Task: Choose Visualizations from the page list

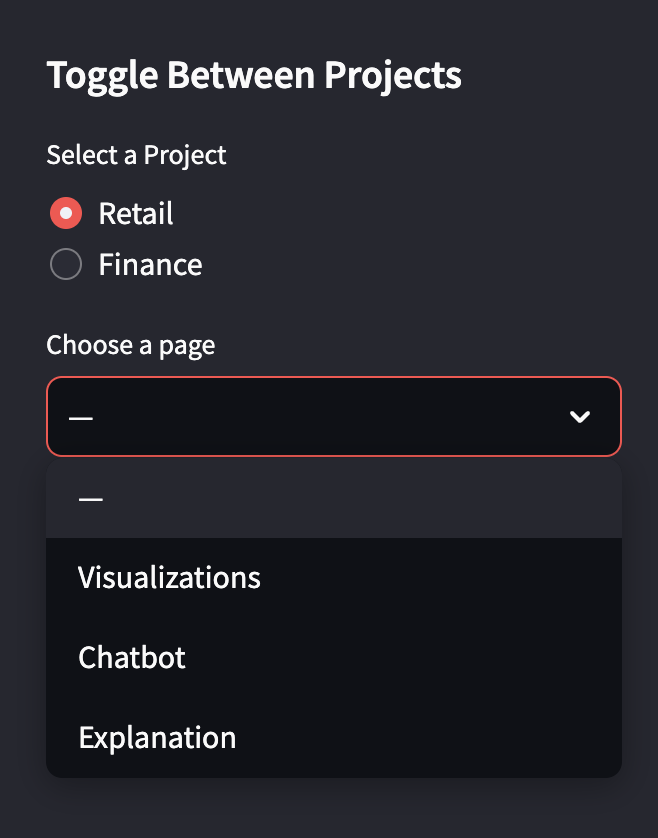Action: tap(169, 577)
